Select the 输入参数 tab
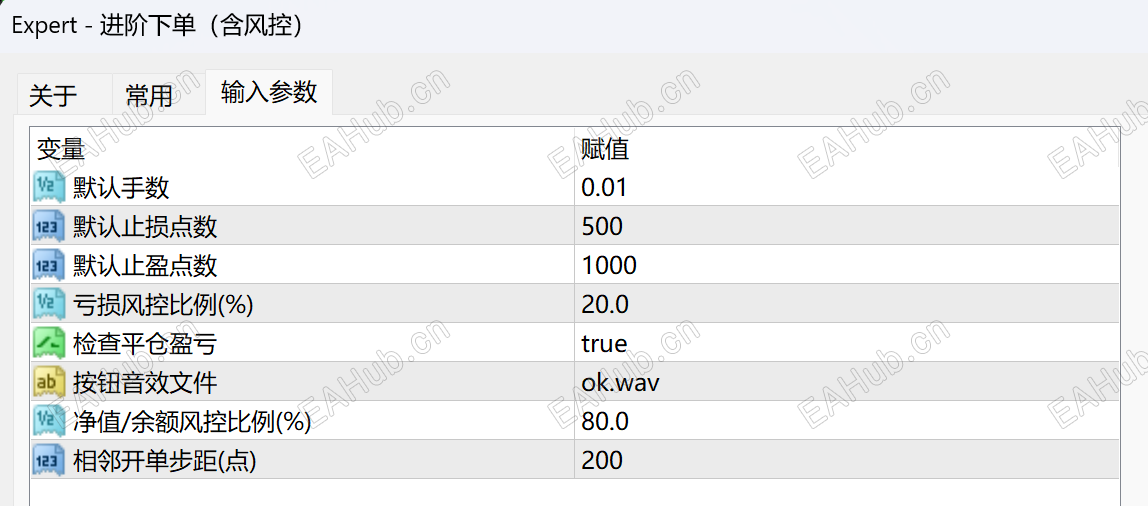Viewport: 1148px width, 506px height. coord(269,92)
